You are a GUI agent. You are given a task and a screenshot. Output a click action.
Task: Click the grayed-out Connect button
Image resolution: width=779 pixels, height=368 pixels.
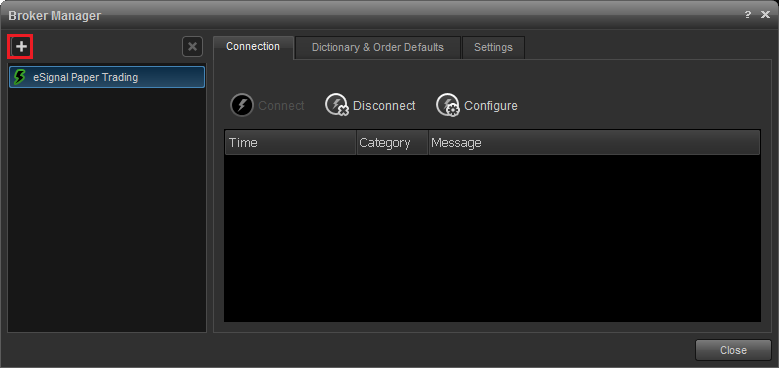(267, 106)
